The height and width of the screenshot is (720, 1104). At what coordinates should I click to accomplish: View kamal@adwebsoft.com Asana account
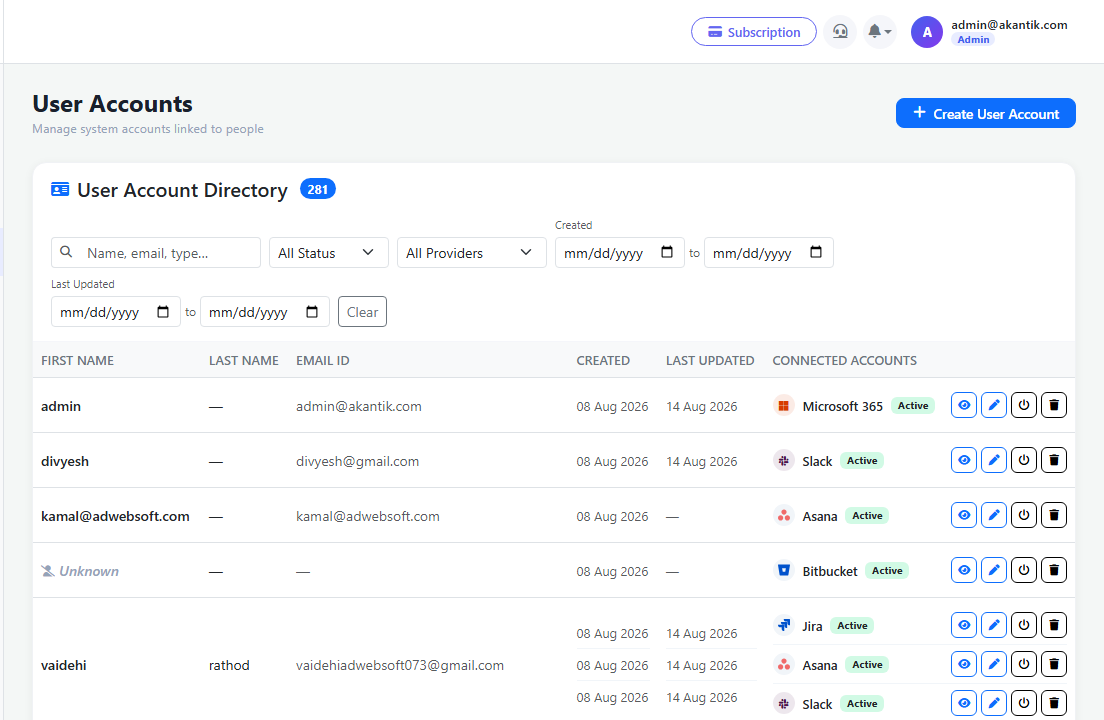tap(963, 515)
